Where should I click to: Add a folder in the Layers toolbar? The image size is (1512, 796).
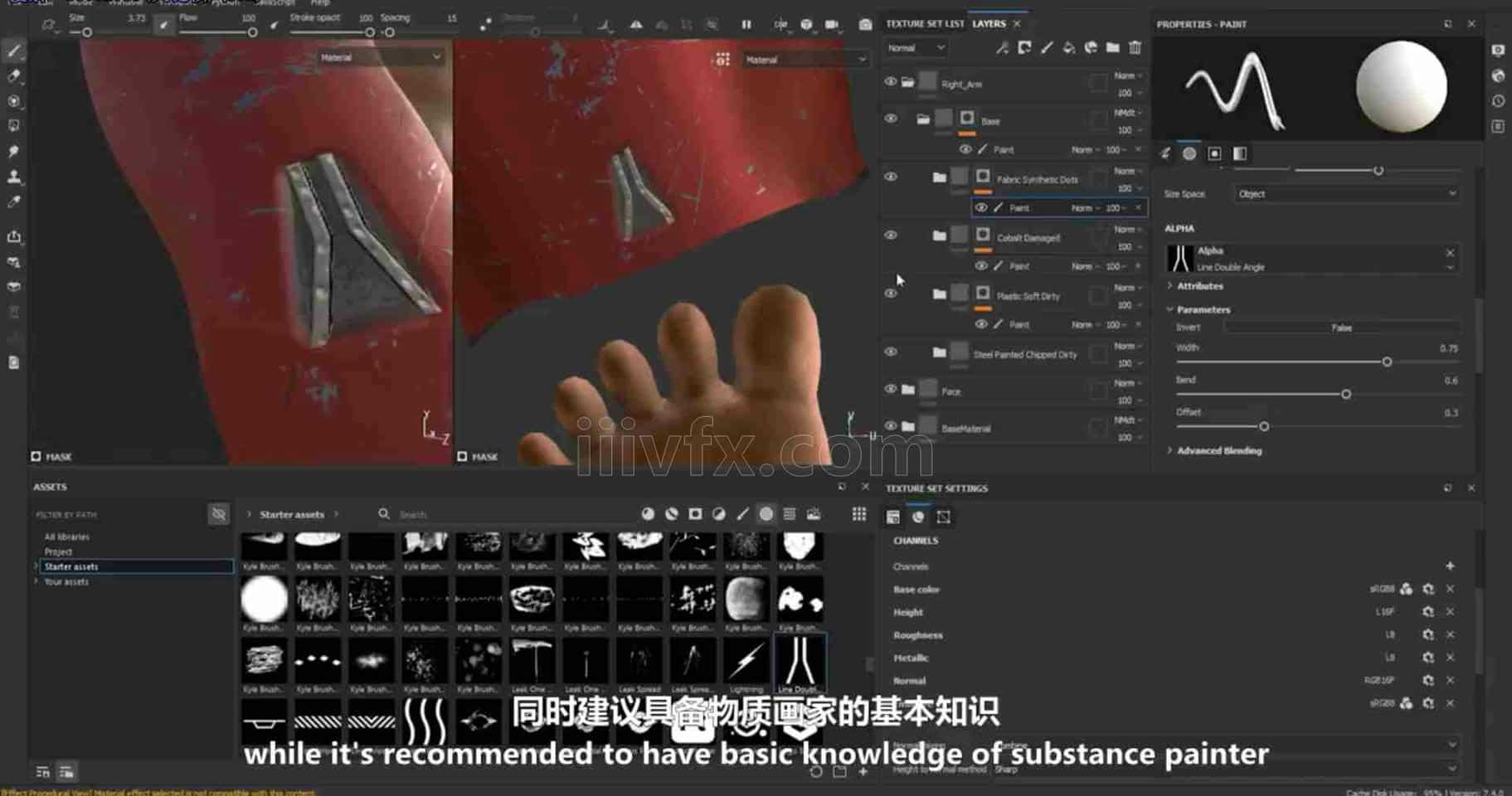pyautogui.click(x=1113, y=48)
